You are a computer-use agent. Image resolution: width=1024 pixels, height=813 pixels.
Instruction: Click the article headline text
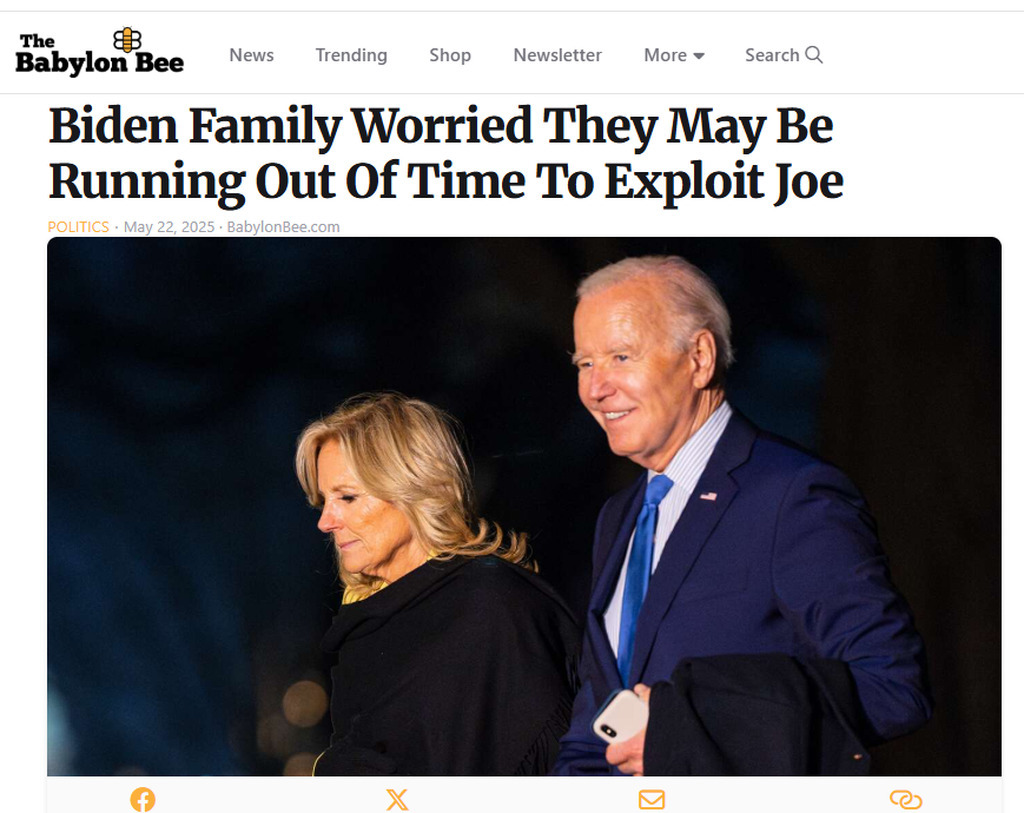(446, 153)
